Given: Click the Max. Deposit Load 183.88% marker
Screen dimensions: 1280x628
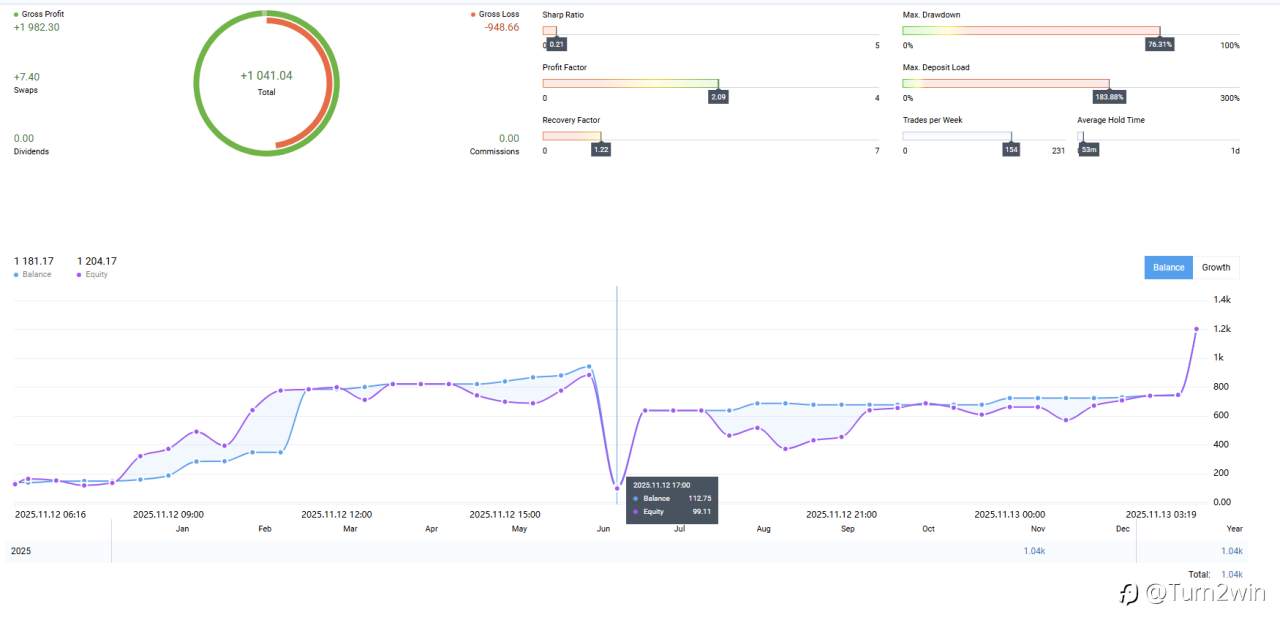Looking at the screenshot, I should (1109, 98).
